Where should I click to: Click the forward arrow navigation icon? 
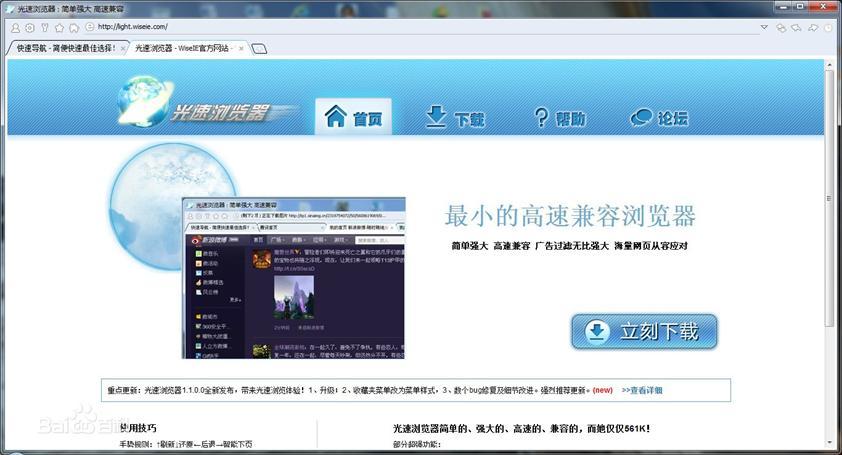pos(814,27)
